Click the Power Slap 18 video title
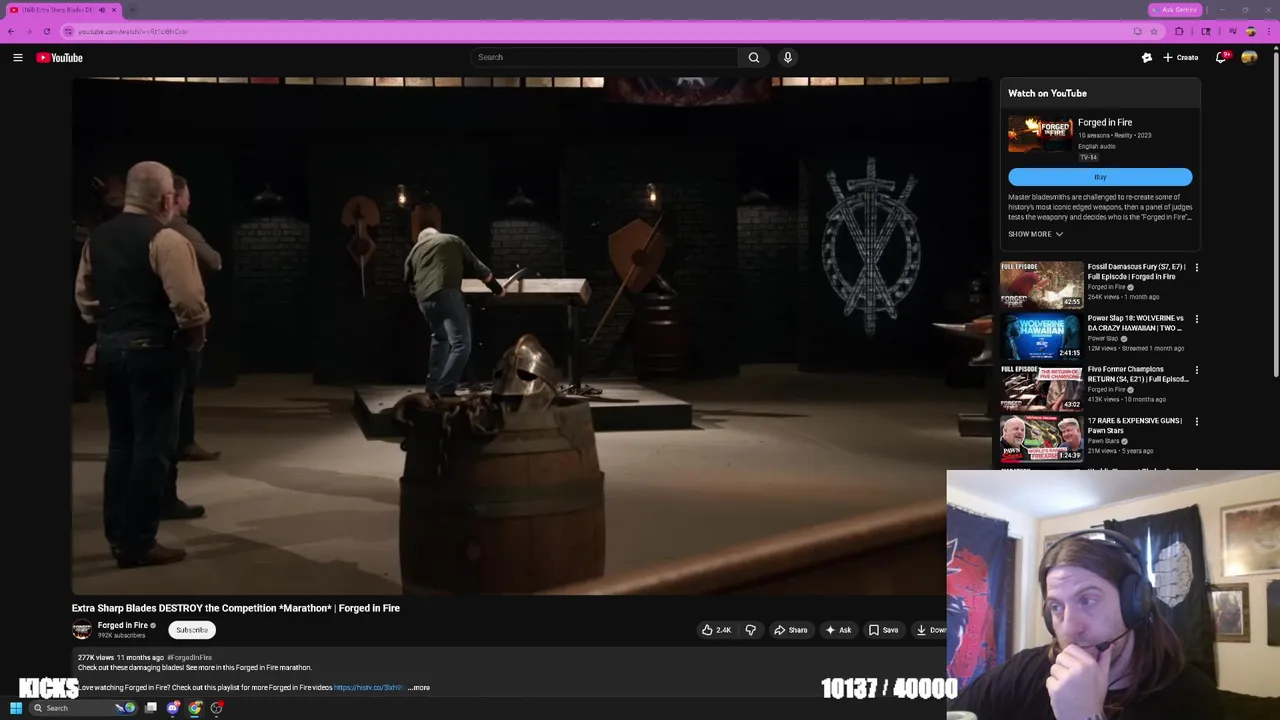 click(1136, 323)
